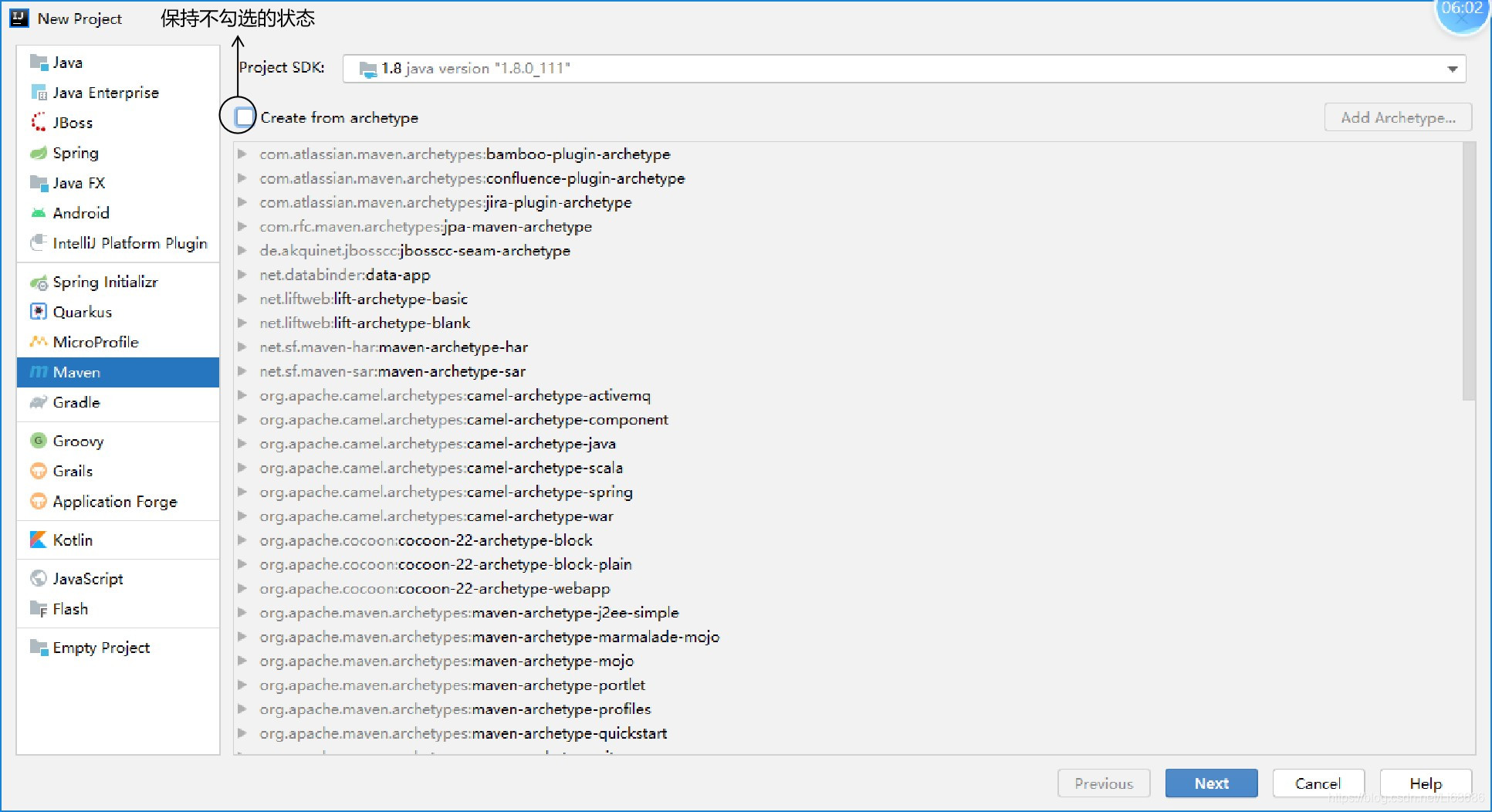The image size is (1492, 812).
Task: Click the Spring Initializr icon
Action: (x=38, y=283)
